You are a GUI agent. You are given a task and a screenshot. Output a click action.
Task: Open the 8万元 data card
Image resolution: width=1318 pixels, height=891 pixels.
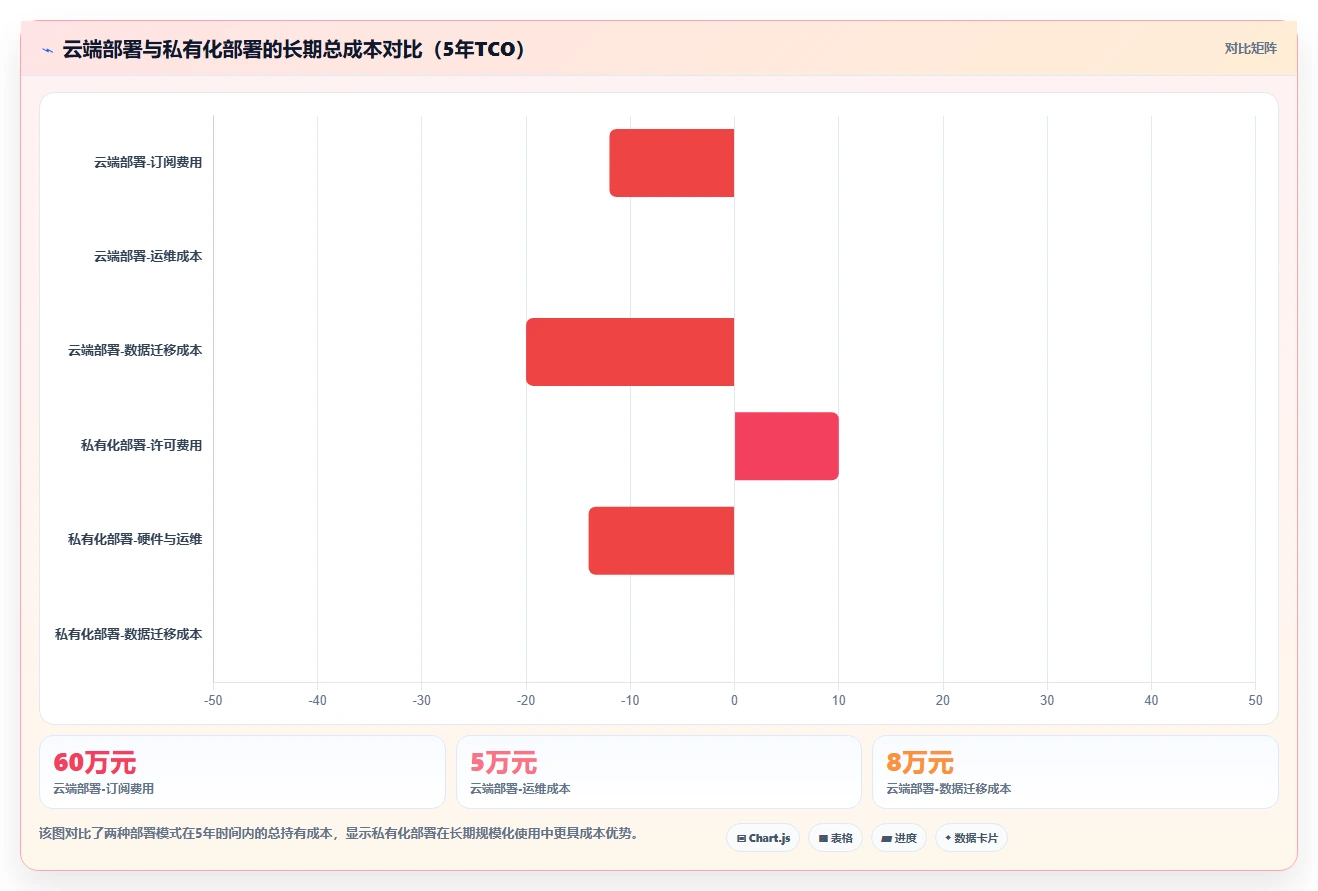pos(1075,772)
